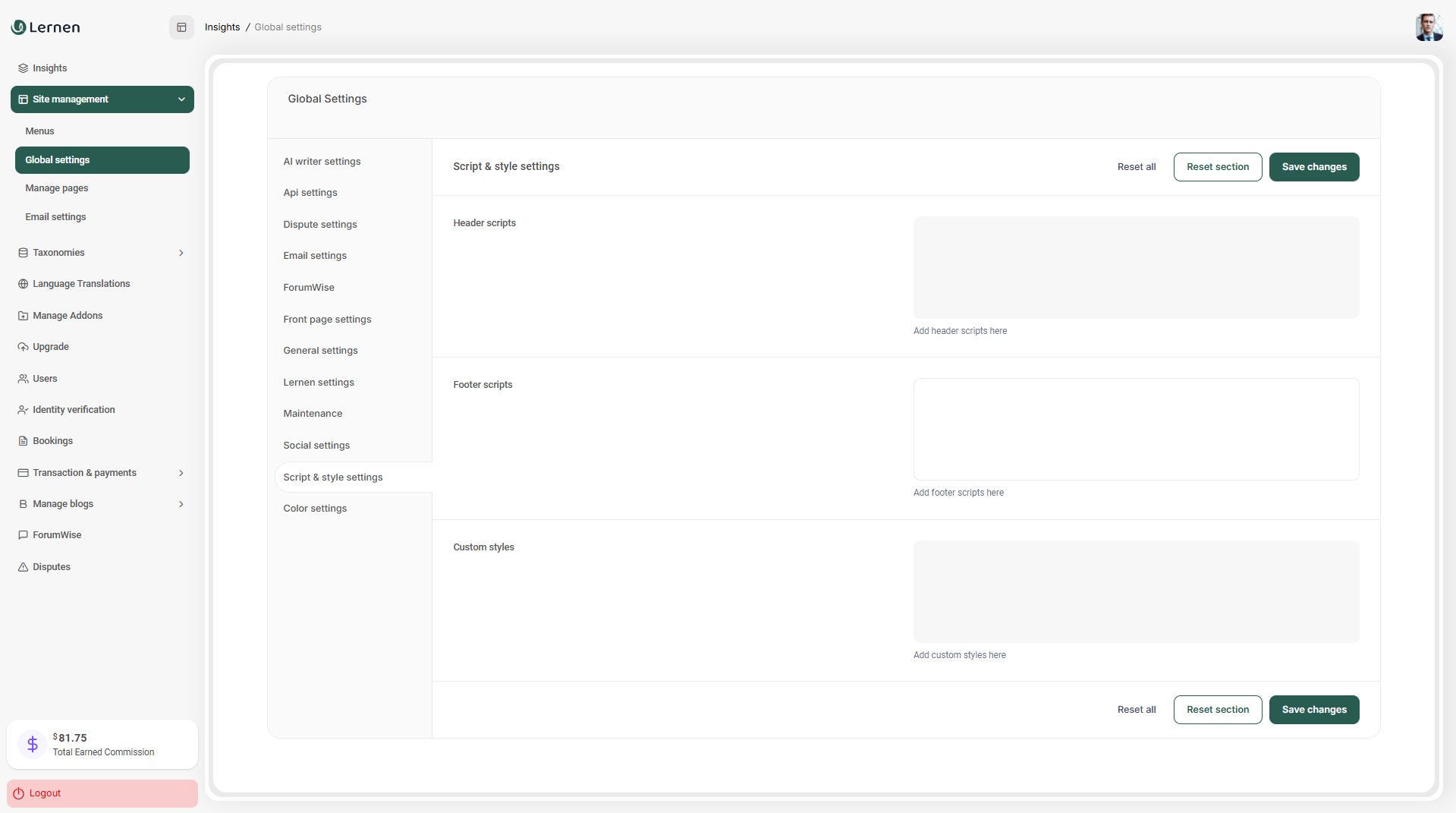Viewport: 1456px width, 813px height.
Task: Click the top Save changes button
Action: coord(1313,167)
